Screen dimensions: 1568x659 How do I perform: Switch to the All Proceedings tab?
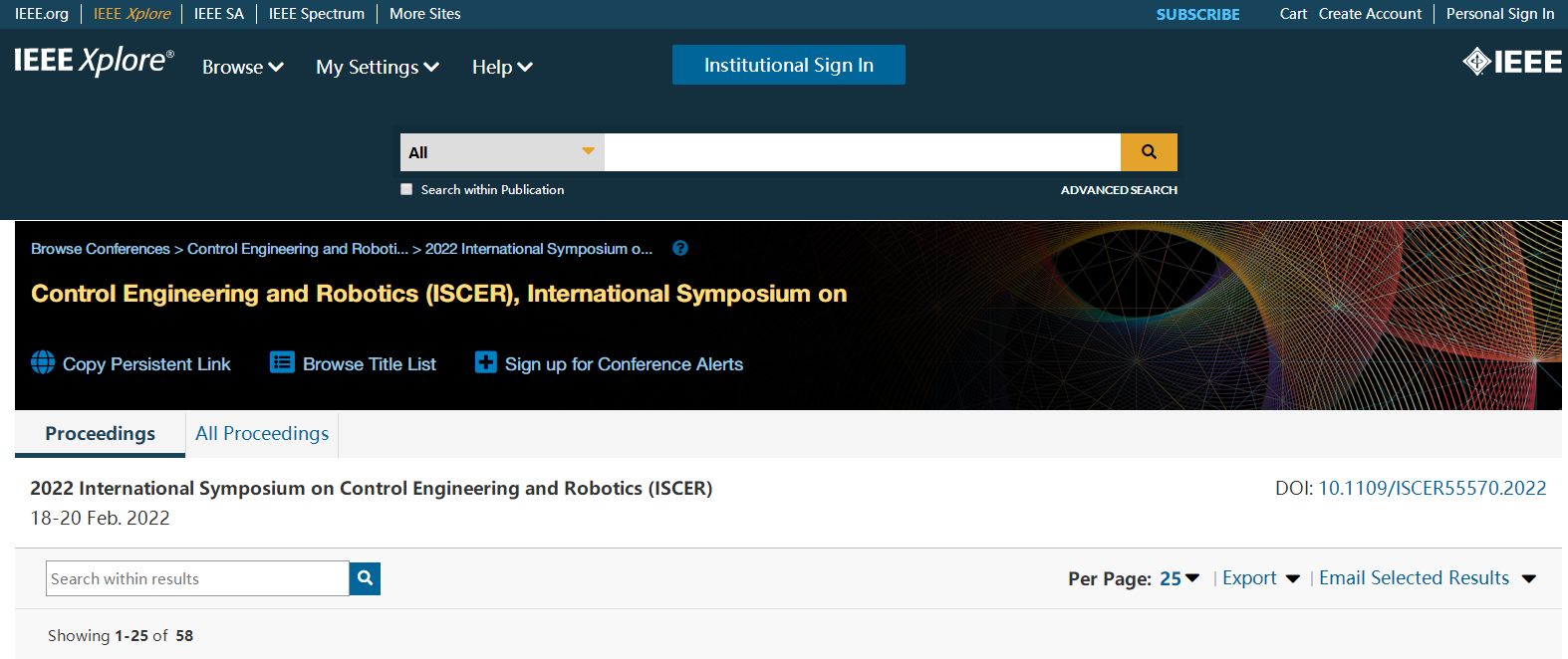tap(262, 434)
